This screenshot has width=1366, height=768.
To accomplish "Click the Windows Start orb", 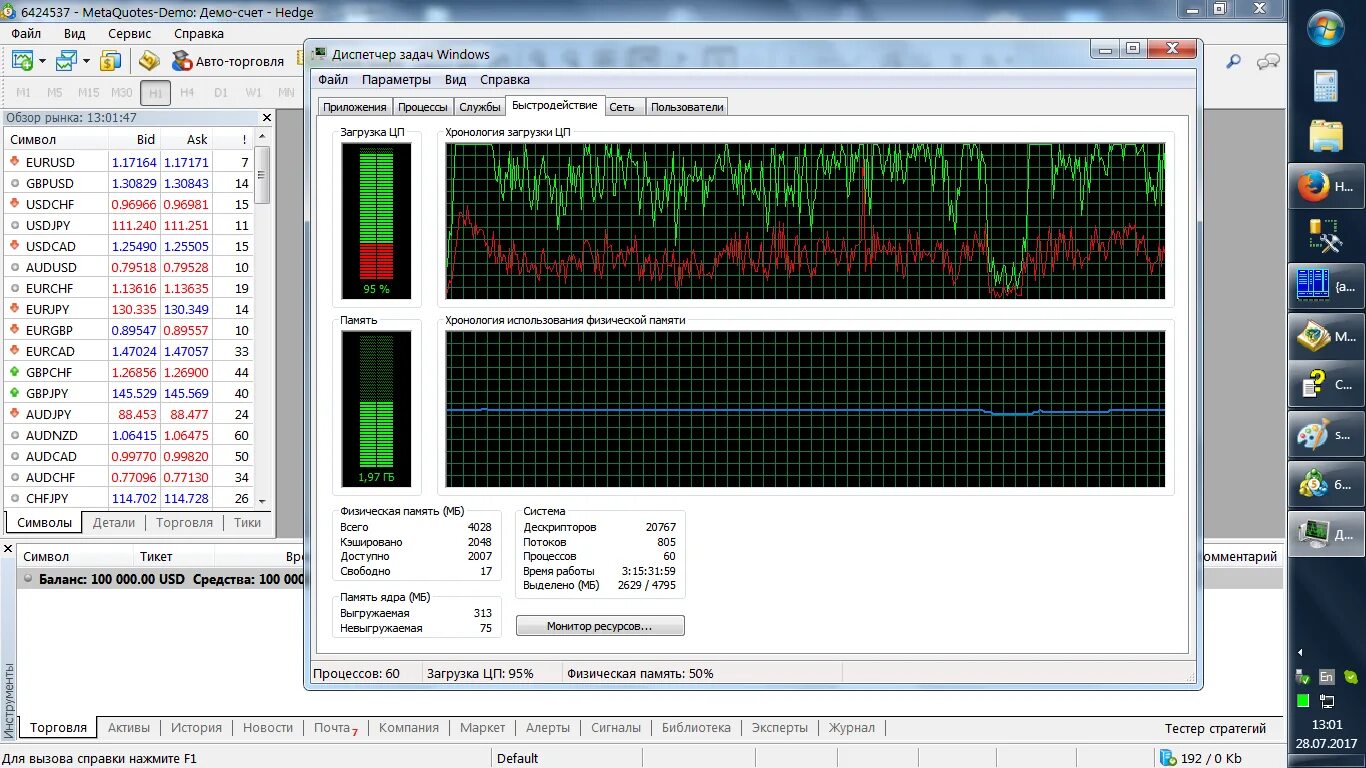I will (x=1326, y=28).
